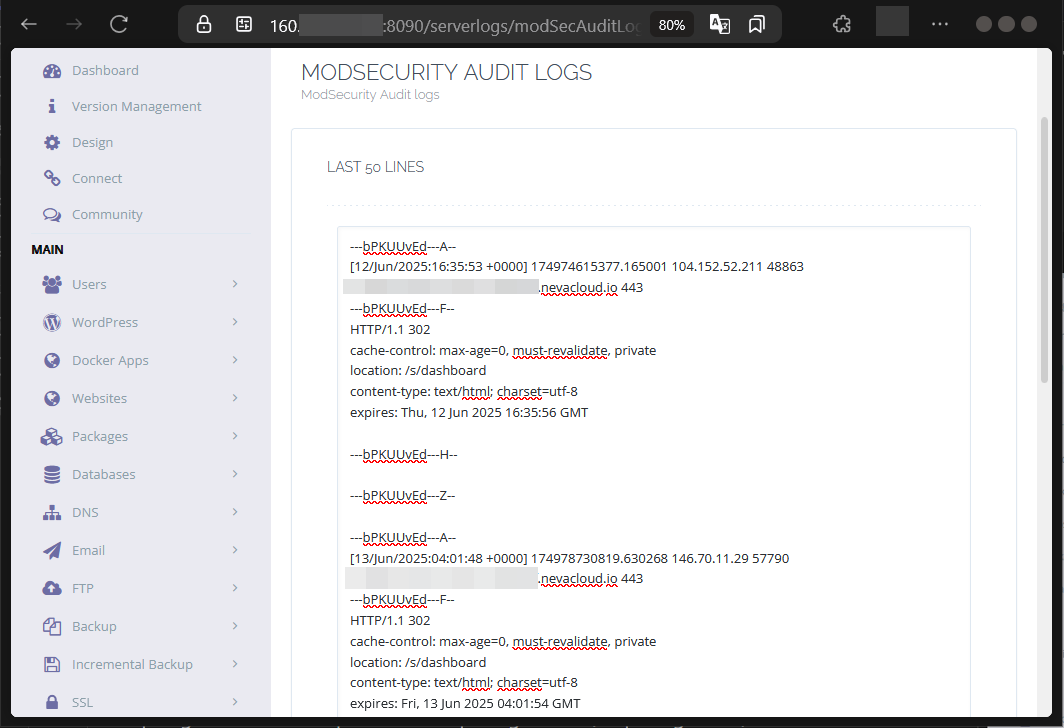Click the Databases stack icon
Viewport: 1064px width, 728px height.
click(52, 474)
